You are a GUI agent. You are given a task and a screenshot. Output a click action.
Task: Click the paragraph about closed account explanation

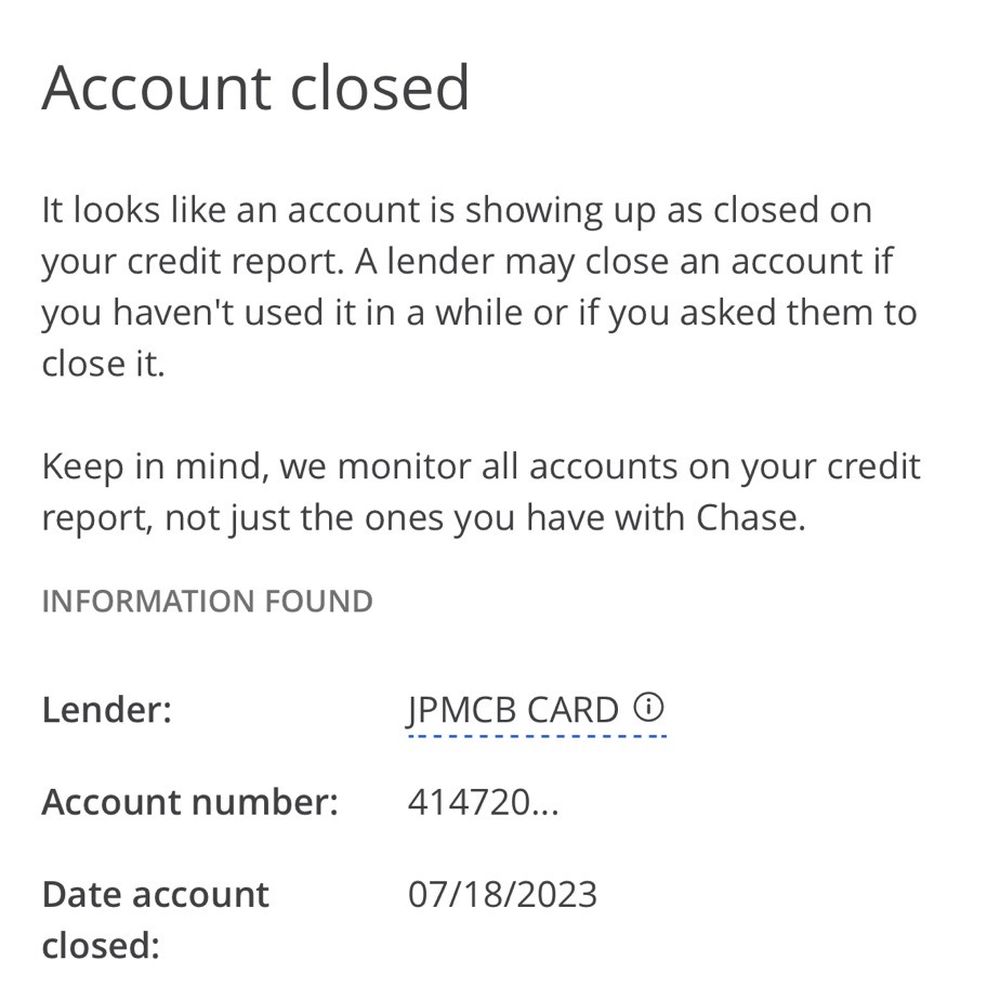click(479, 286)
